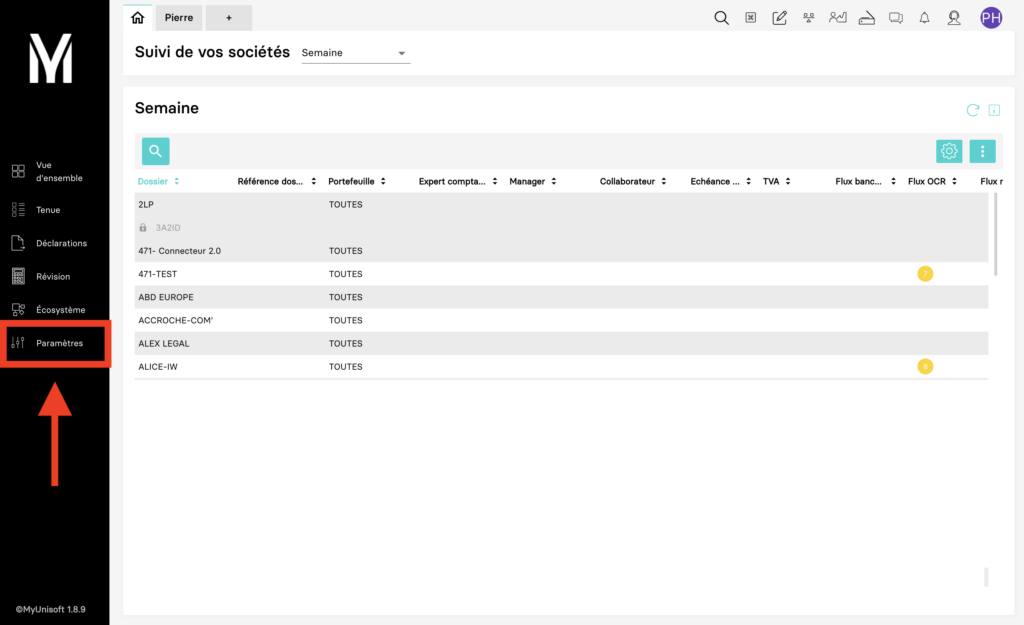The width and height of the screenshot is (1024, 625).
Task: Click the calculator icon in top bar
Action: (x=750, y=18)
